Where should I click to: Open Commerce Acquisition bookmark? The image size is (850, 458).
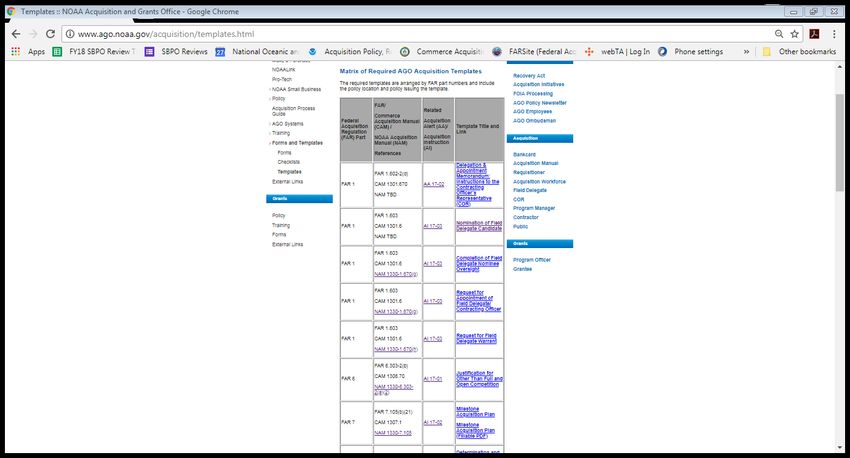(442, 51)
